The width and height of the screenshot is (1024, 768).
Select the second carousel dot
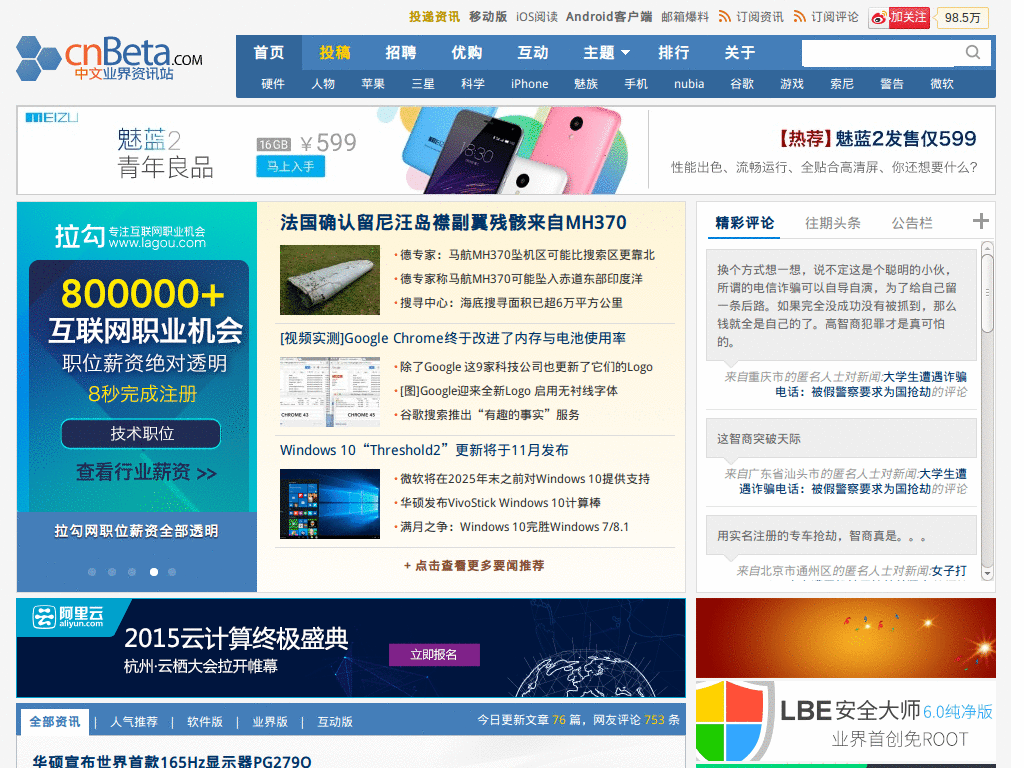(112, 572)
